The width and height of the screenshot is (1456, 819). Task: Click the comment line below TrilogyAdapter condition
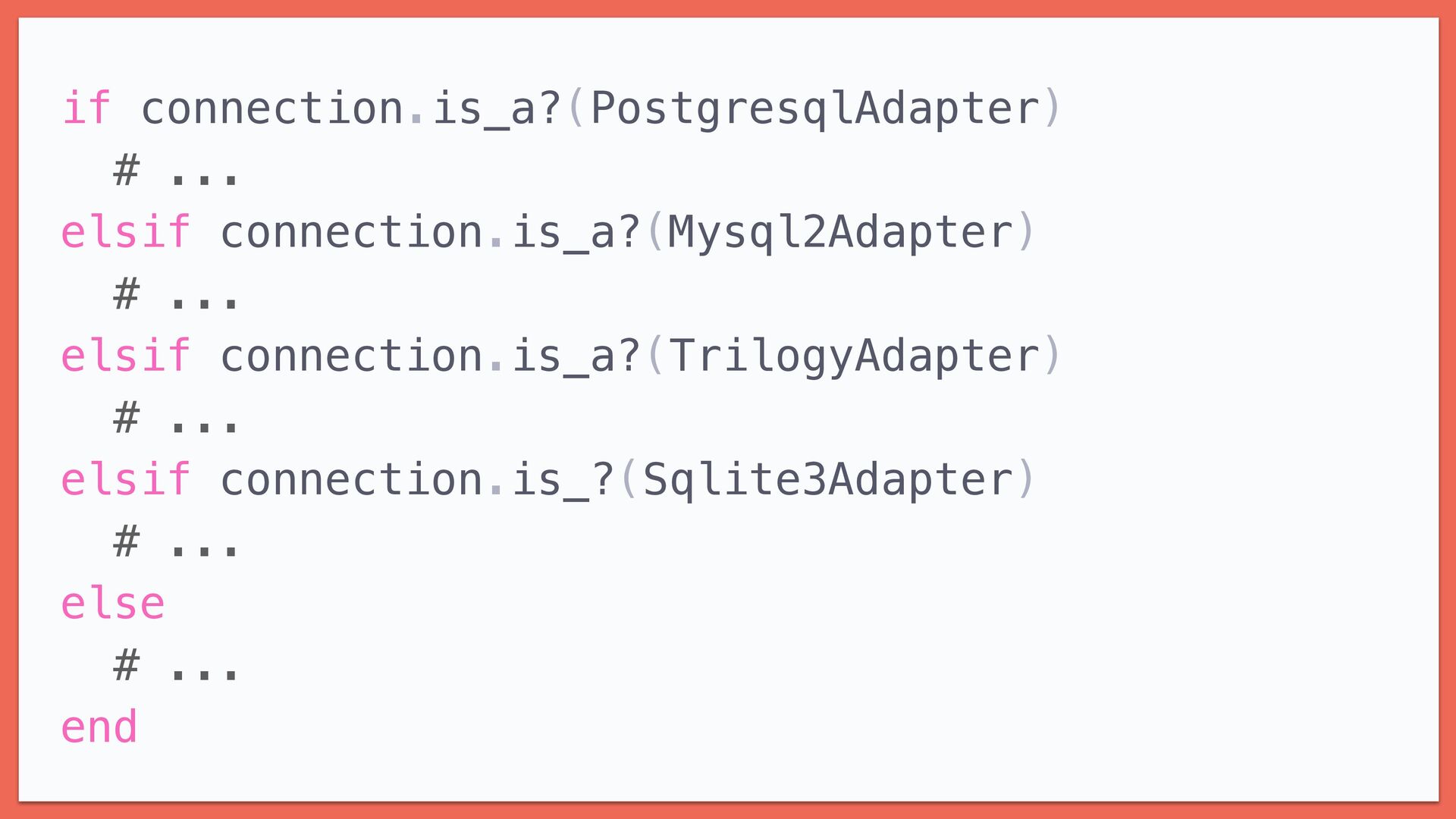tap(176, 418)
